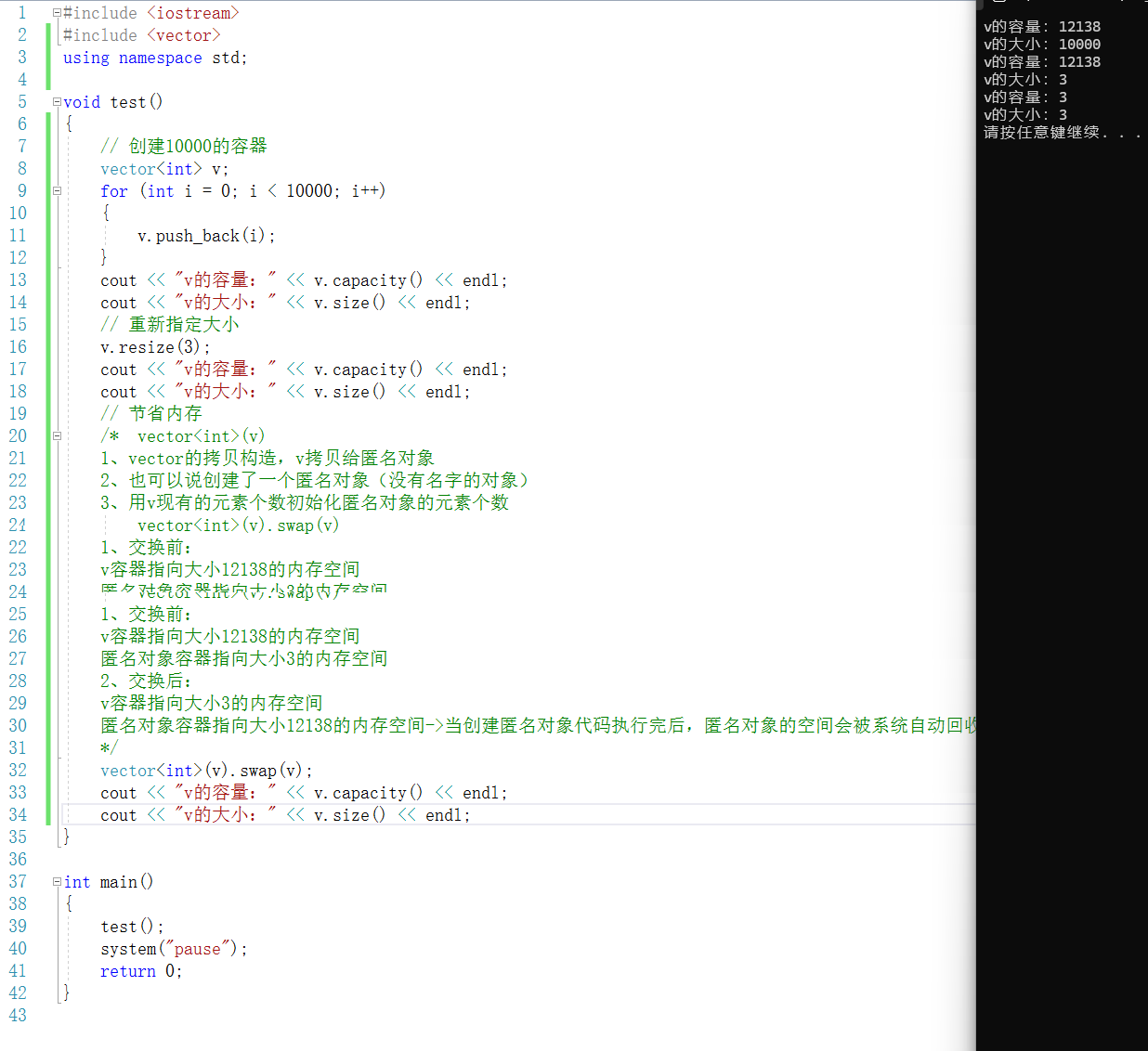Click the cout 'v的容量' statement on line 33
Screen dimensions: 1148x1051
click(x=304, y=793)
